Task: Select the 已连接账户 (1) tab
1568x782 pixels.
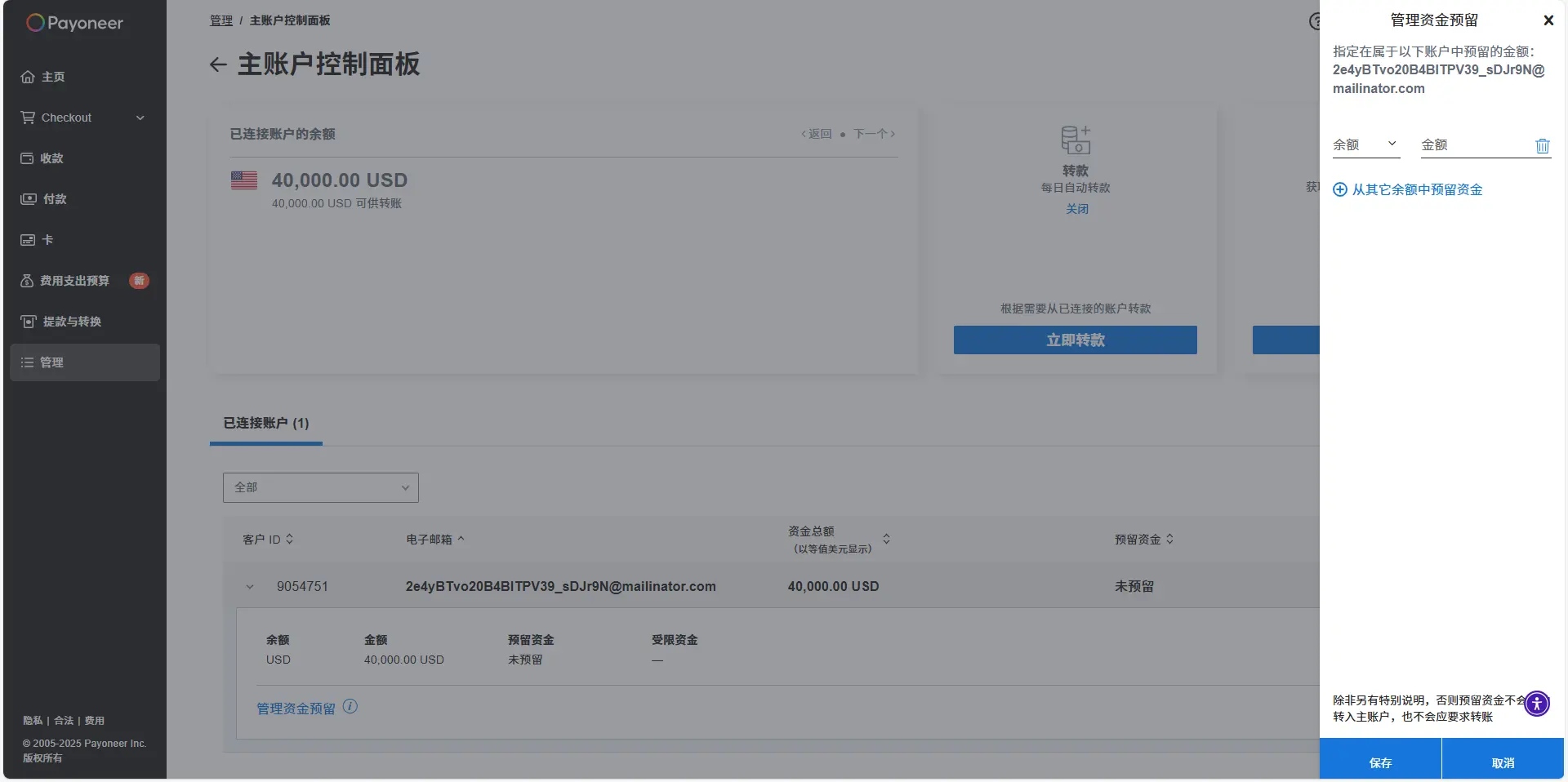Action: point(266,424)
